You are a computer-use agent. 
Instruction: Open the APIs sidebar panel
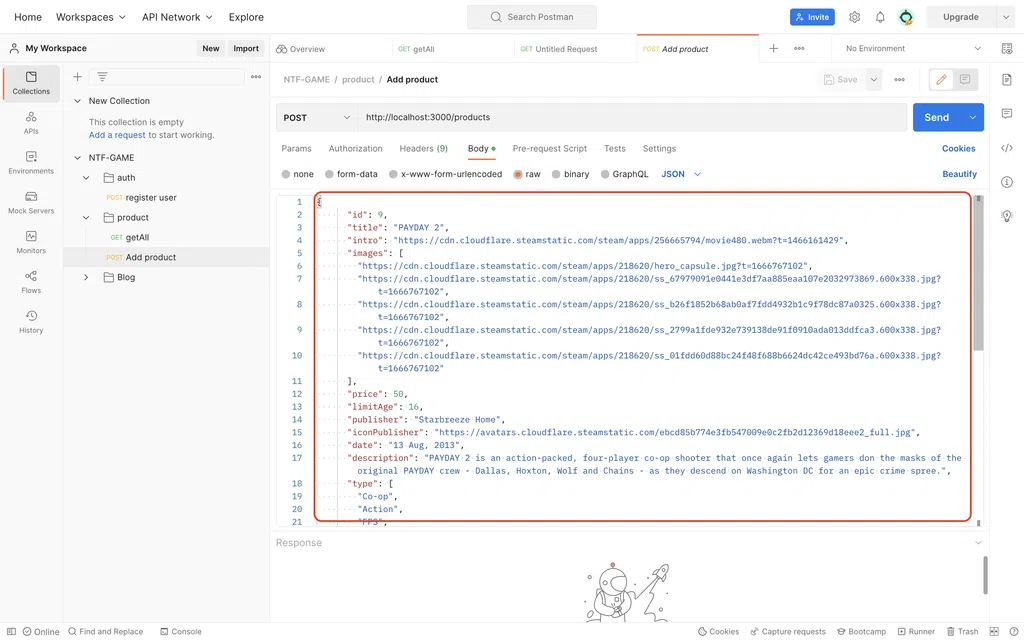31,123
